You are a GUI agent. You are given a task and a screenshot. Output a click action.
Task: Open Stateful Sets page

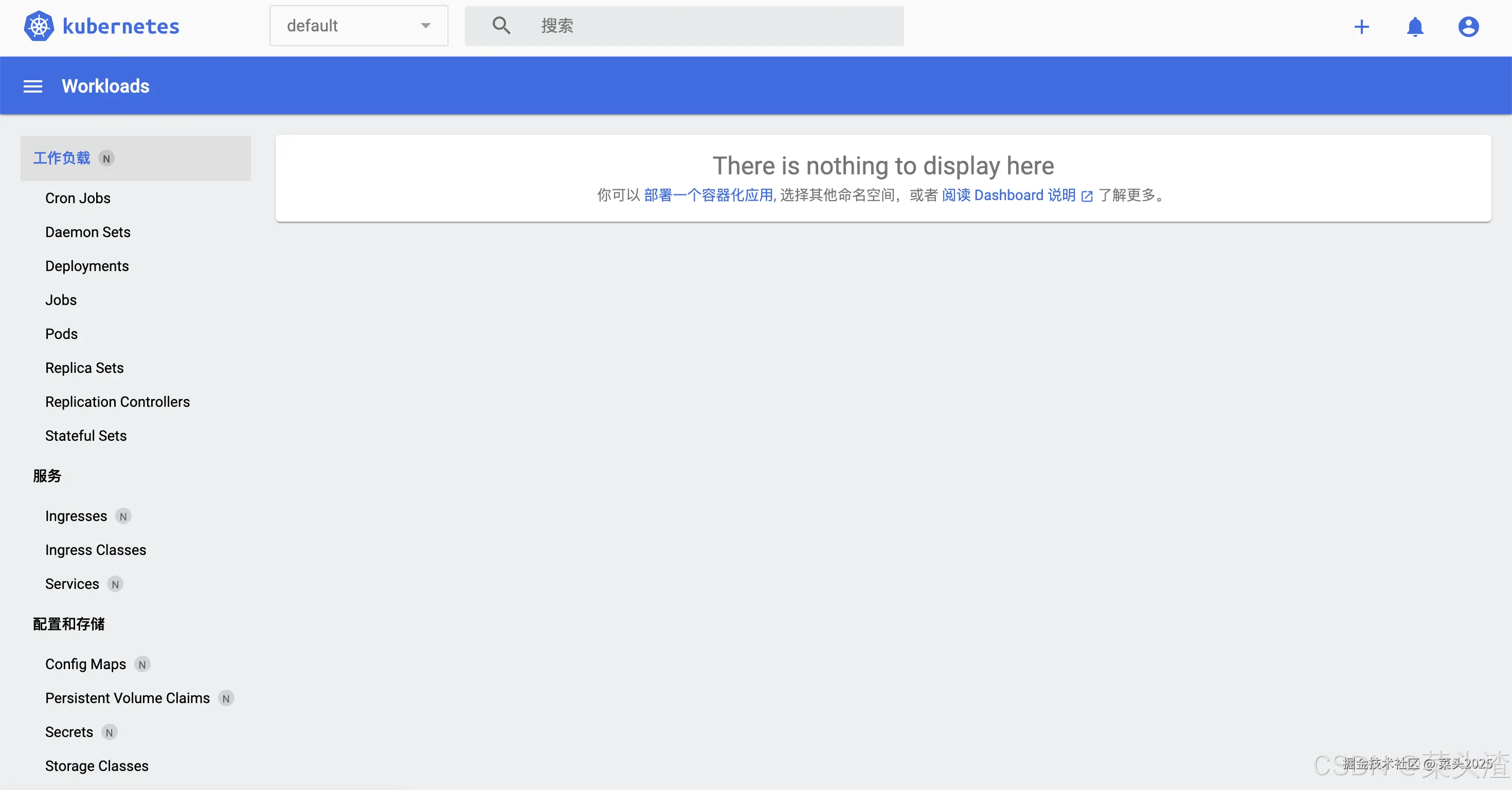tap(86, 437)
